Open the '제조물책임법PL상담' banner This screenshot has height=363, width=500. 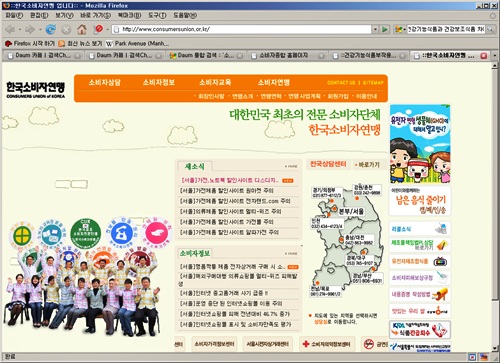pyautogui.click(x=420, y=245)
